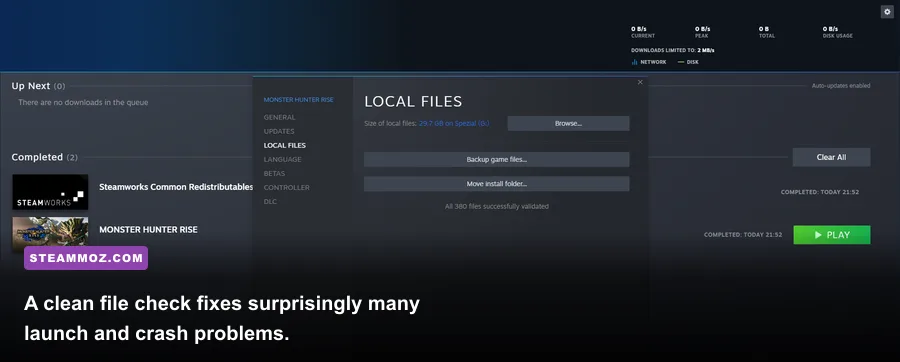Click Backup game files button
This screenshot has width=900, height=362.
pos(496,159)
